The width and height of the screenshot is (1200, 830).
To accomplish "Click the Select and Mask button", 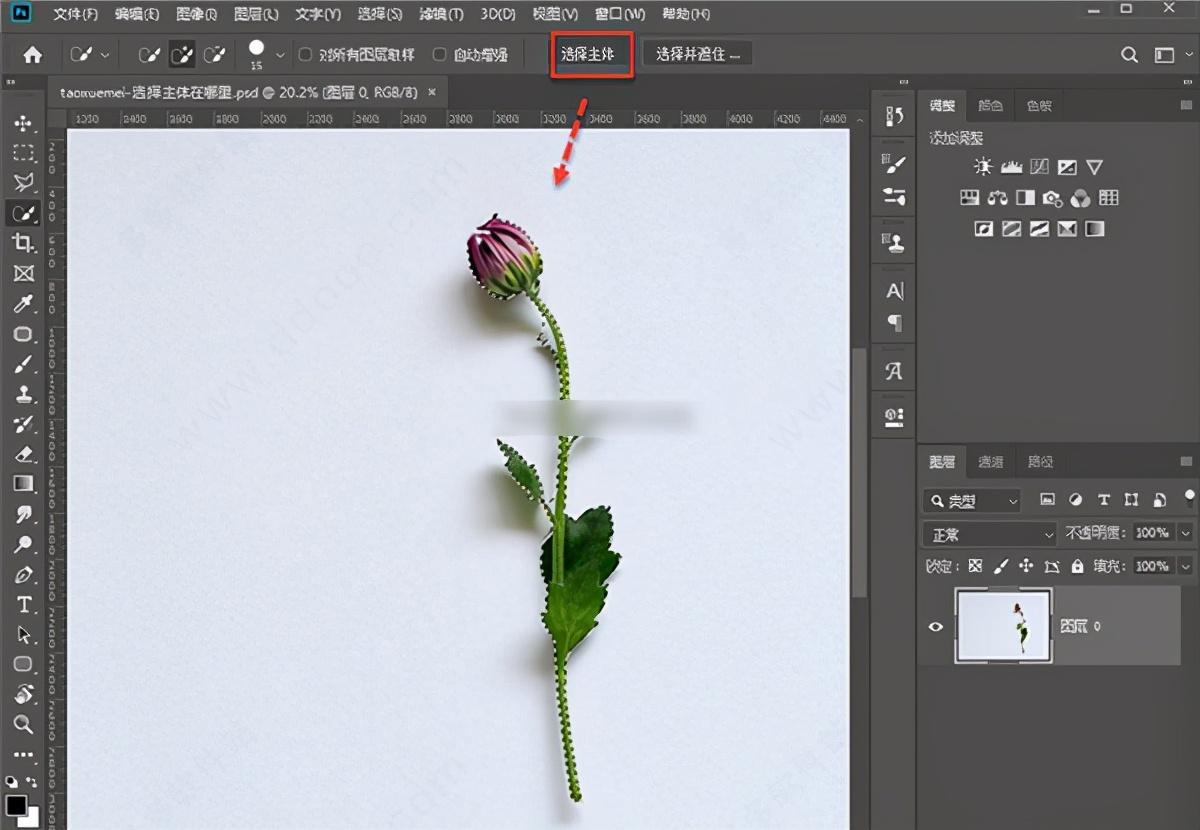I will [x=697, y=55].
